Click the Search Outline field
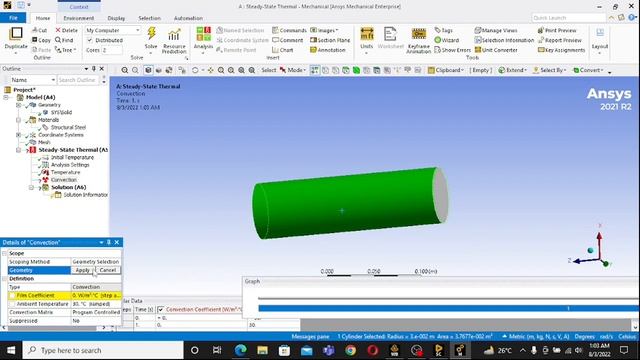Viewport: 640px width, 360px height. [x=78, y=80]
